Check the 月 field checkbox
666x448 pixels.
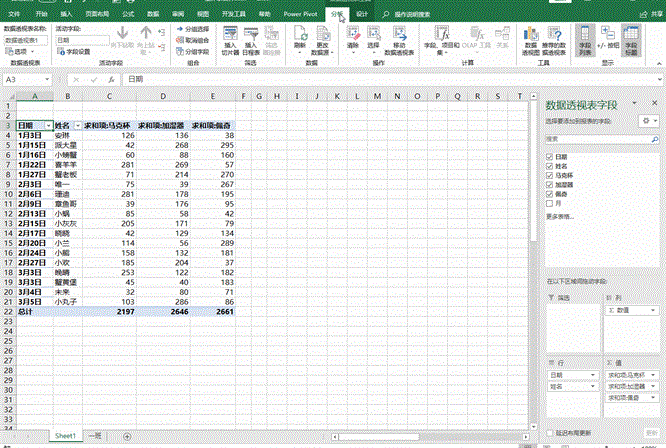click(x=549, y=203)
